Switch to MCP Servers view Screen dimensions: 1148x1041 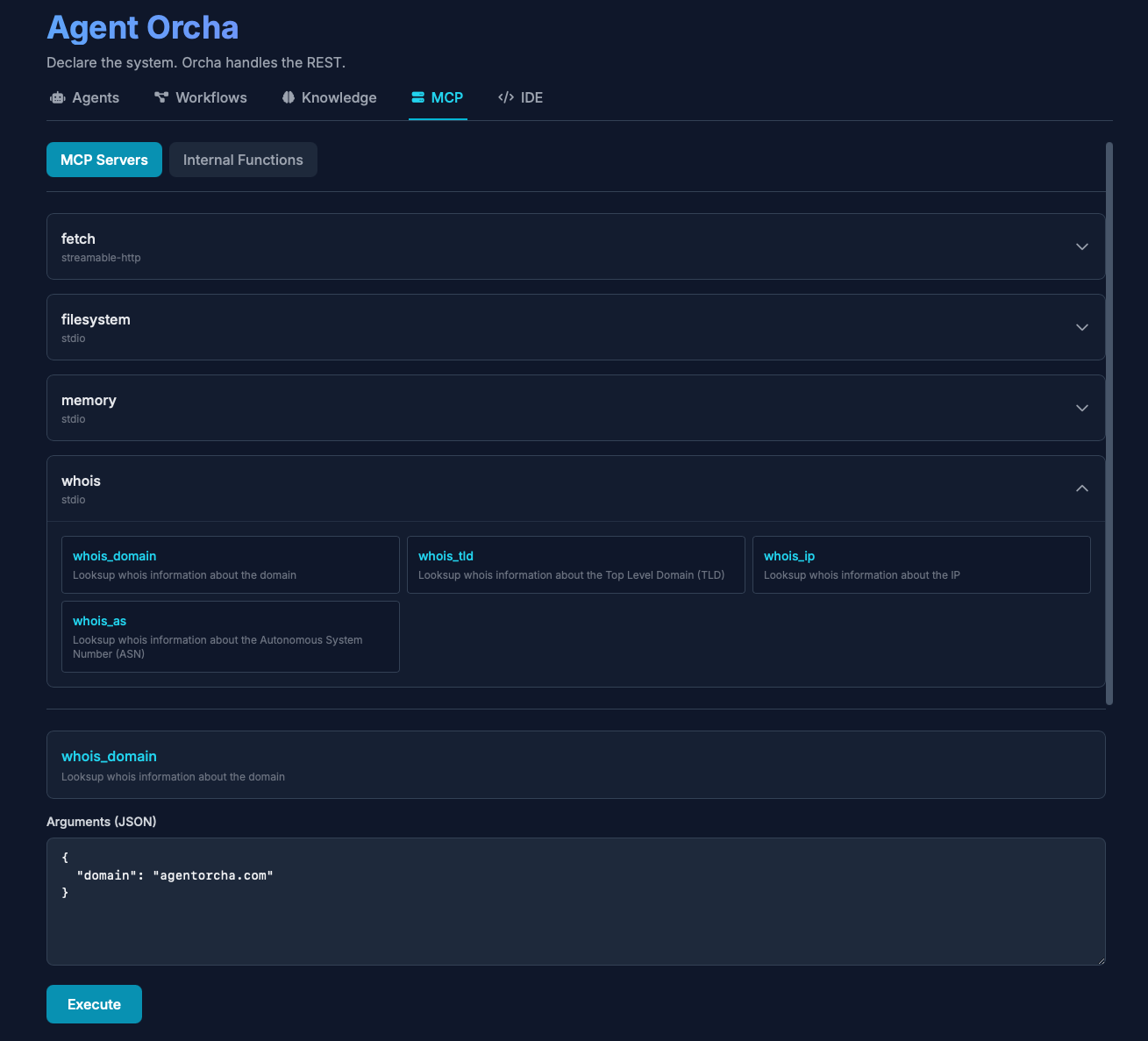tap(104, 160)
